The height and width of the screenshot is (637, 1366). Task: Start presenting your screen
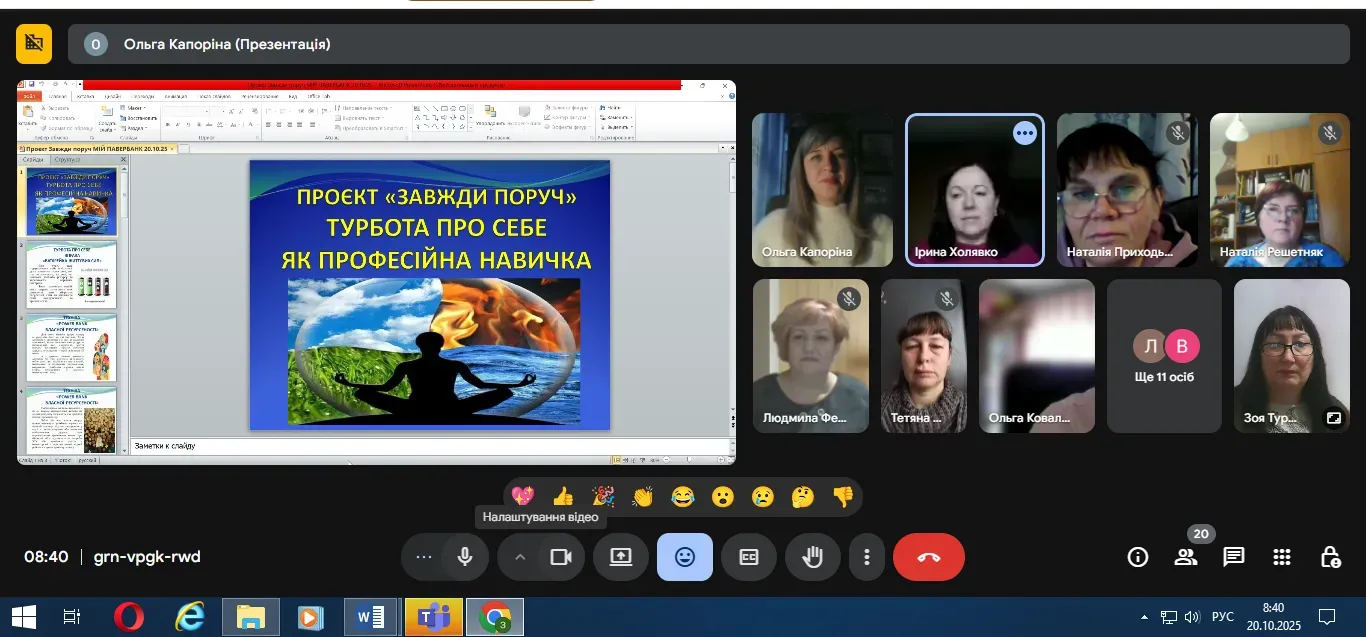tap(621, 557)
